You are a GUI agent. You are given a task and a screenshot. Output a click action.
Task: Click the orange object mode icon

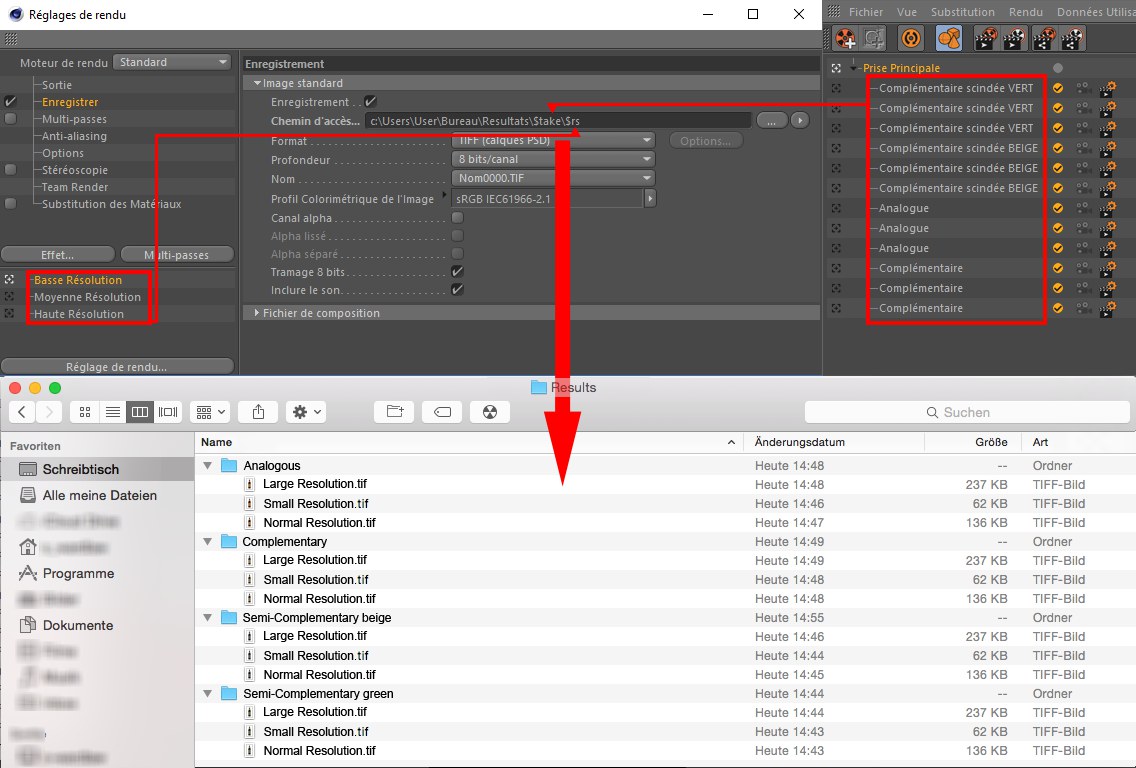coord(949,38)
